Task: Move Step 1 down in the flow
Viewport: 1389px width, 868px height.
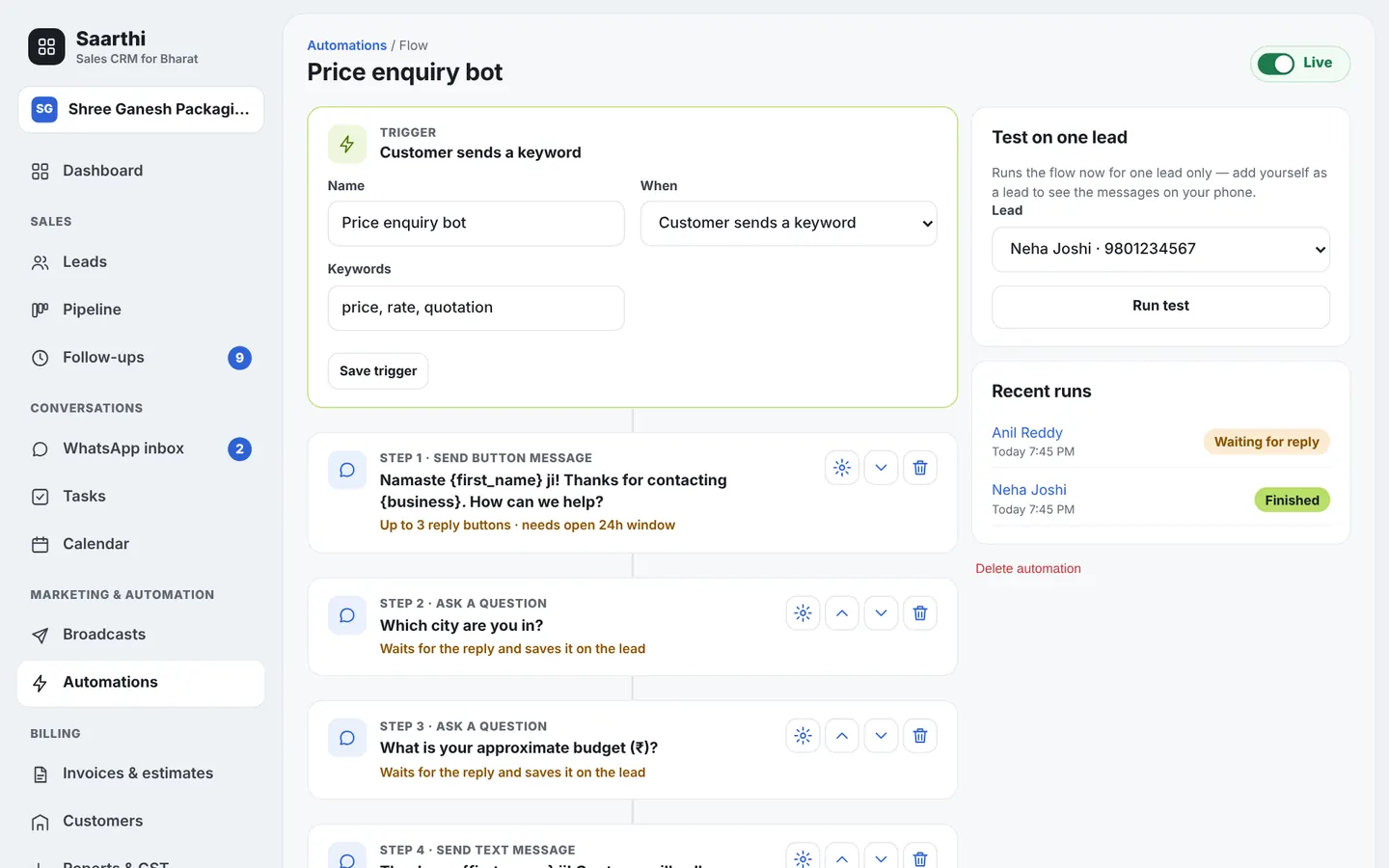Action: (x=881, y=468)
